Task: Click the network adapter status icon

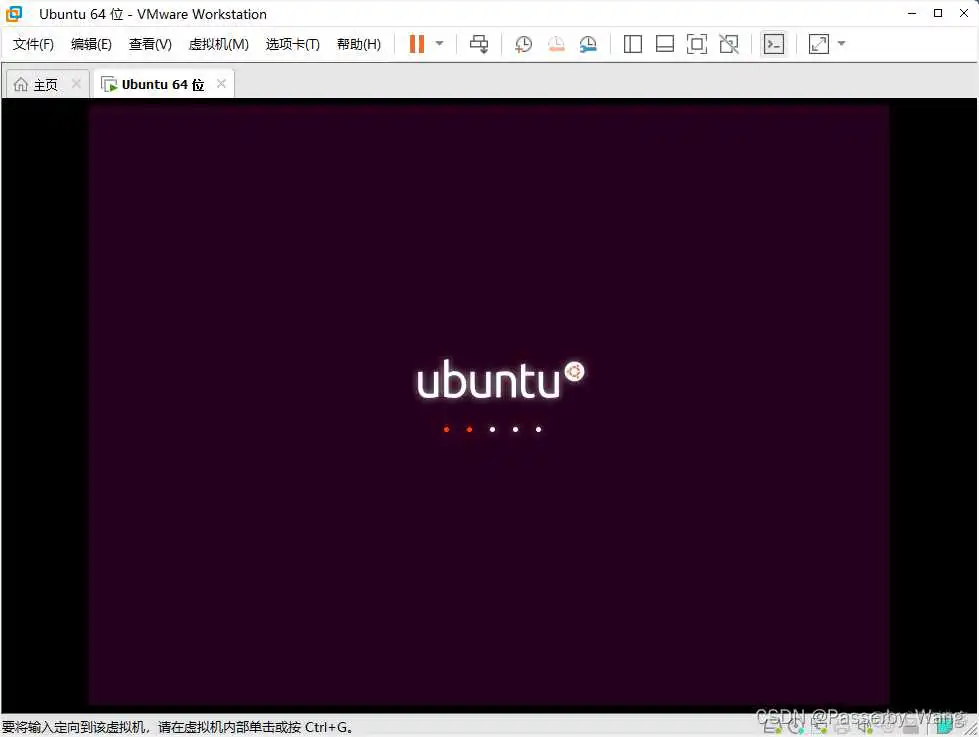Action: pos(821,727)
